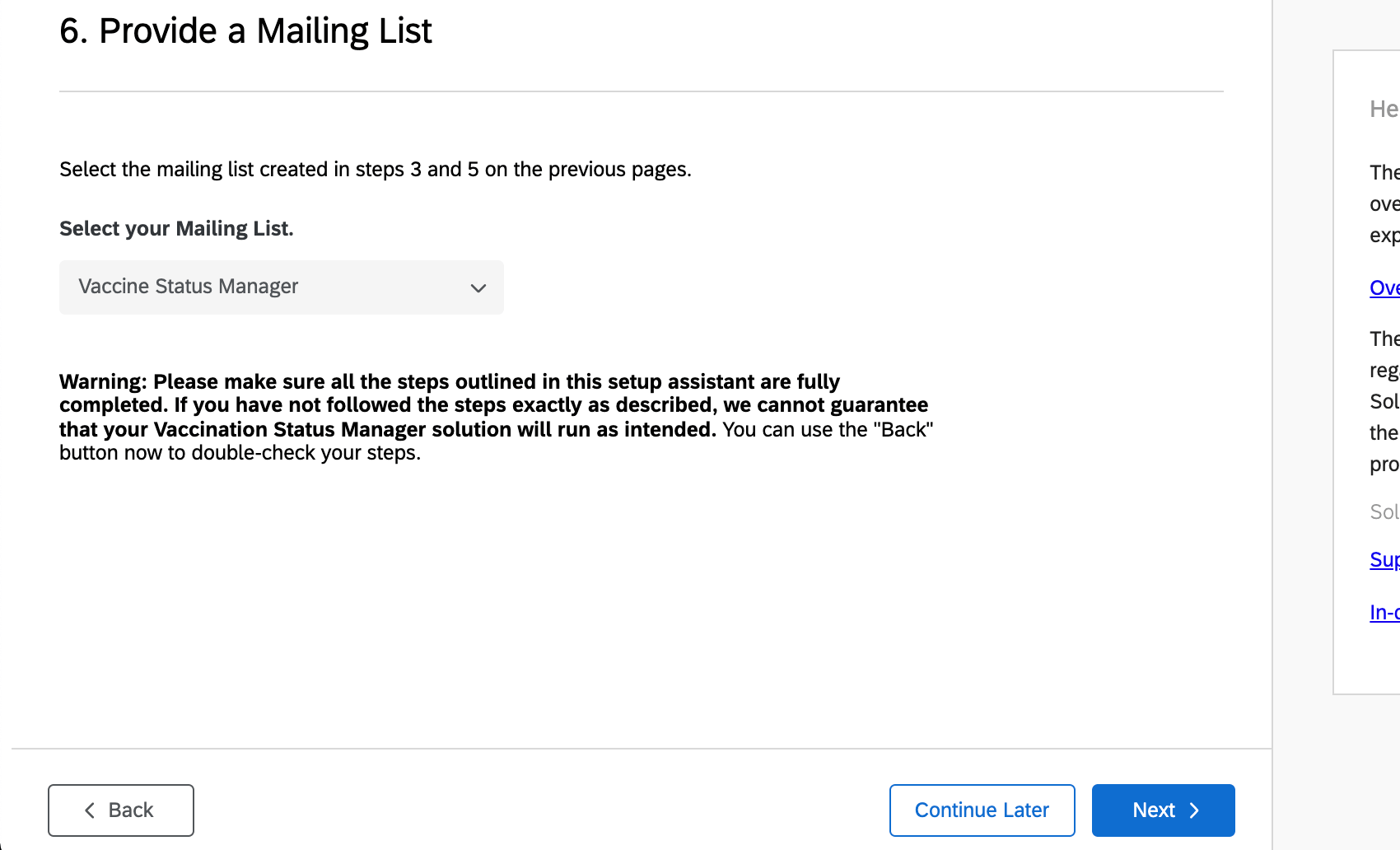Open the In-depth help link
Viewport: 1400px width, 850px height.
[x=1384, y=612]
